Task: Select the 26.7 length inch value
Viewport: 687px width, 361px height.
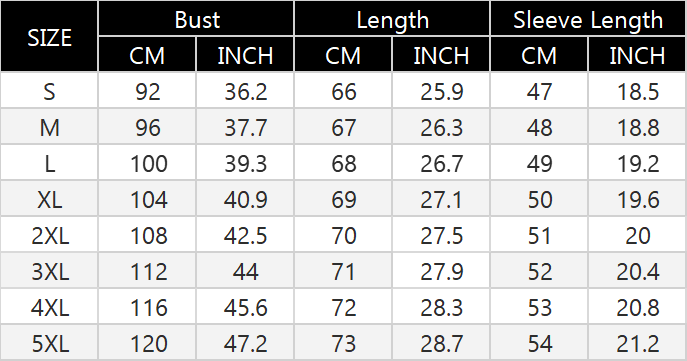Action: click(x=441, y=163)
